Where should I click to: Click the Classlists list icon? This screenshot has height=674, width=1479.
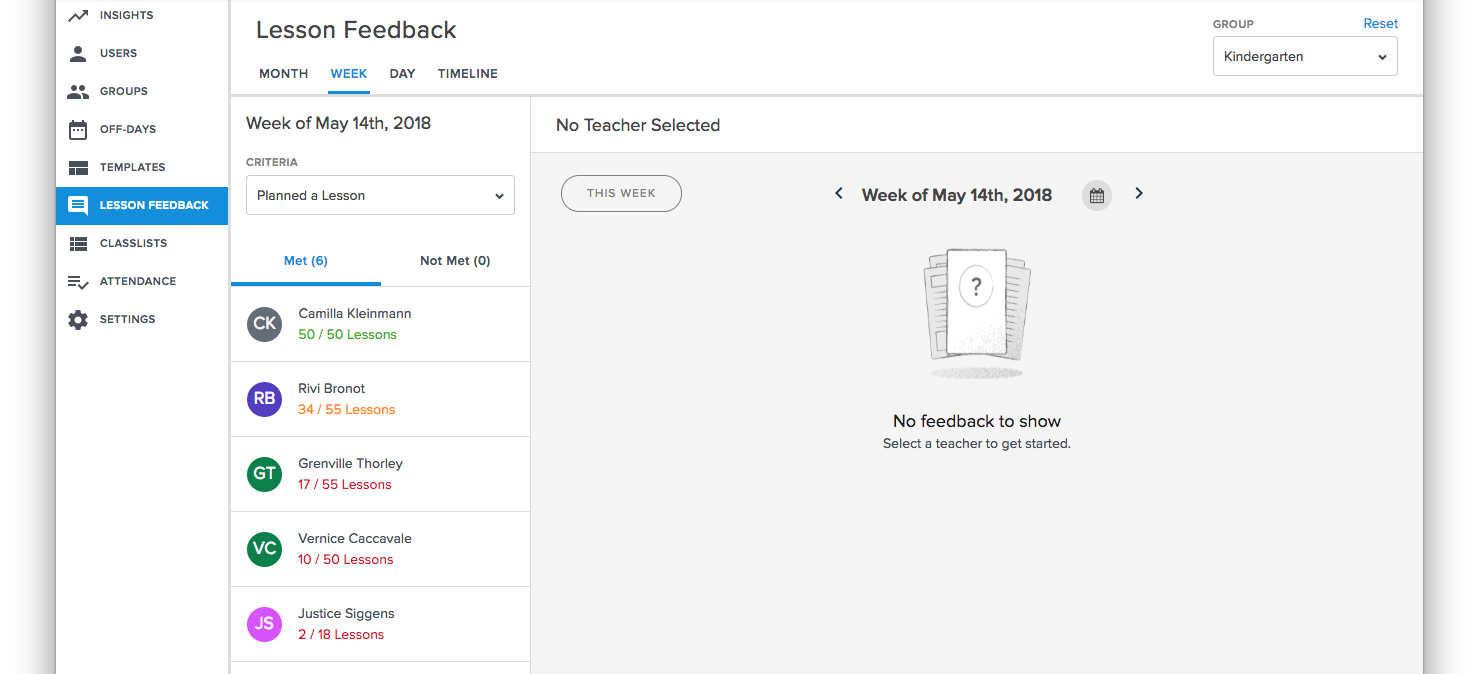78,243
